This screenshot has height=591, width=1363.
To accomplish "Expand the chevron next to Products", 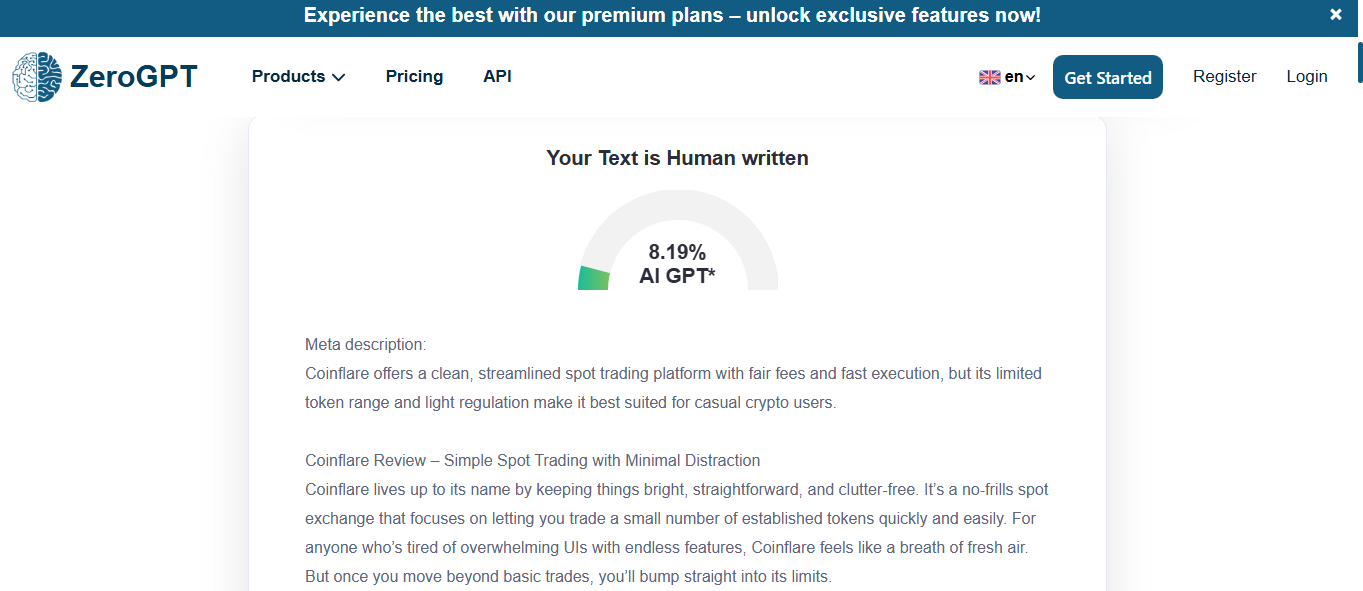I will coord(339,78).
